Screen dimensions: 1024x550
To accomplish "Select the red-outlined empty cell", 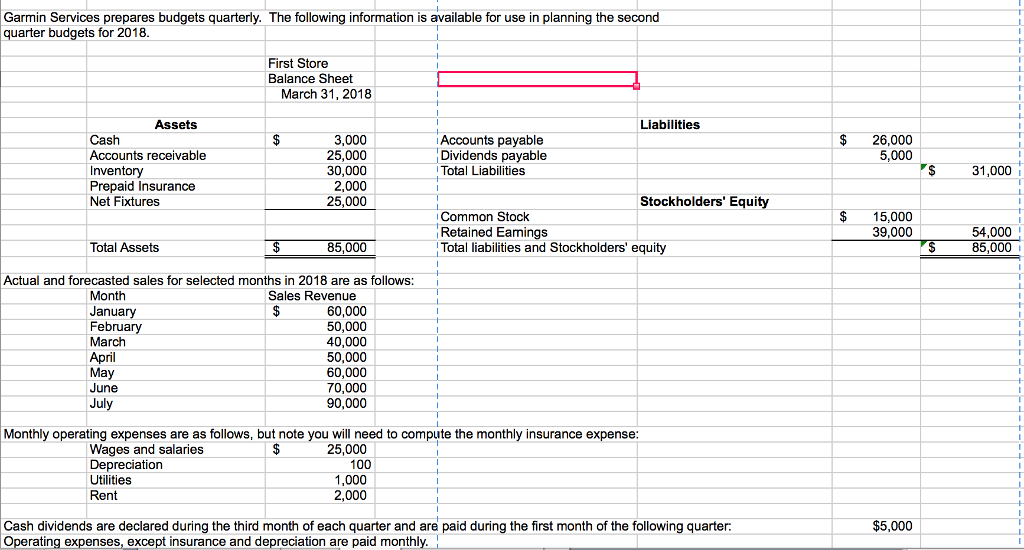I will click(x=537, y=78).
